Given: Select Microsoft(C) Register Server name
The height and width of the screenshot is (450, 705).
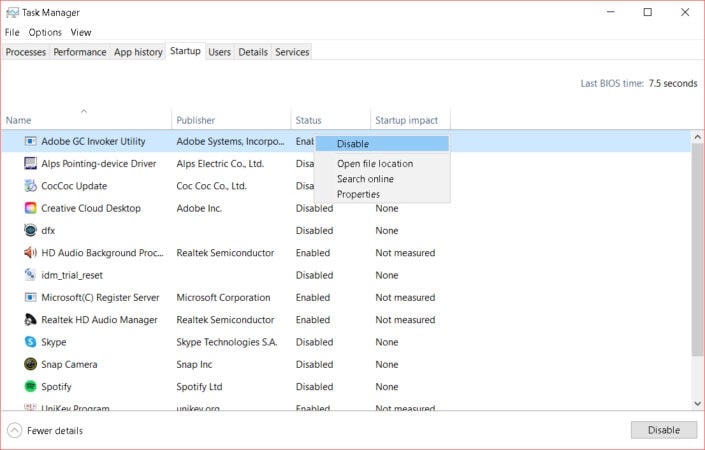Looking at the screenshot, I should [100, 297].
